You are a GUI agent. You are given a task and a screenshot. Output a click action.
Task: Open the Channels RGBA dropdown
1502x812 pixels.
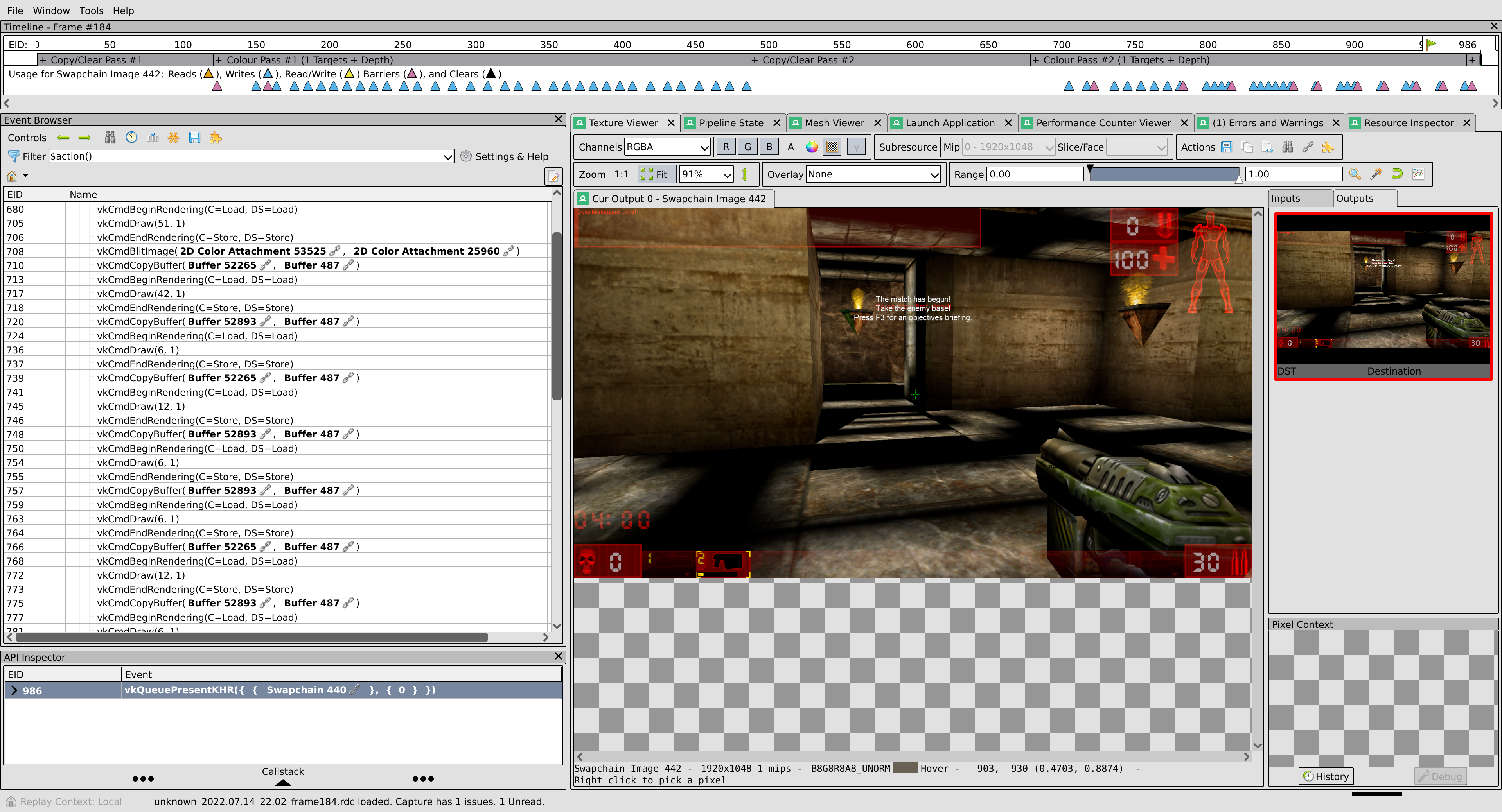(x=667, y=147)
